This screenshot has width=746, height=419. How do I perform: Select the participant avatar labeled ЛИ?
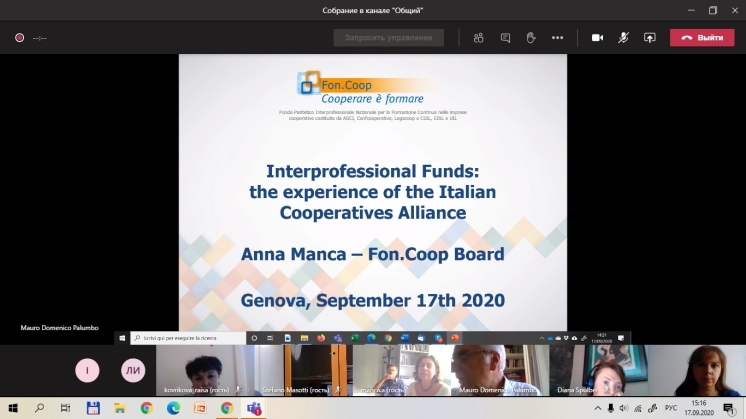(x=133, y=370)
